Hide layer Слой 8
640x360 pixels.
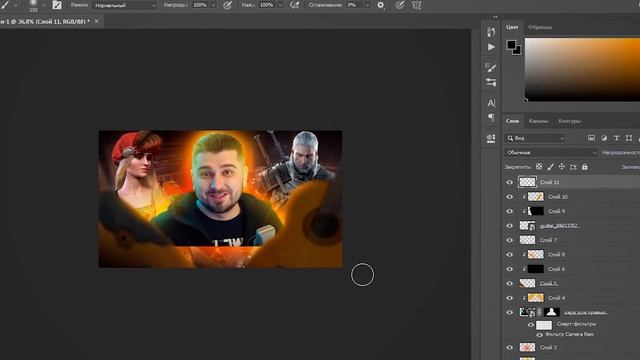509,255
